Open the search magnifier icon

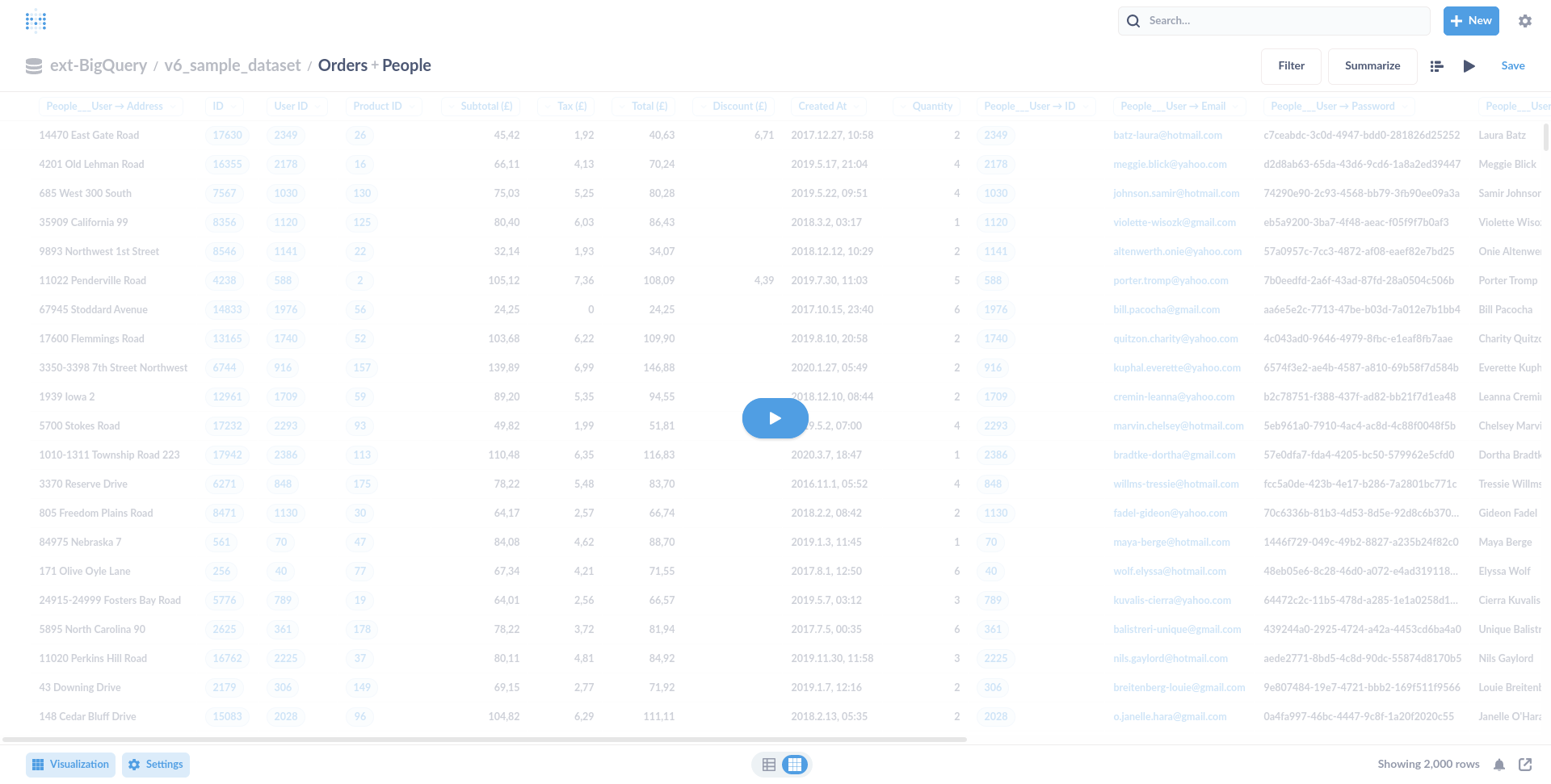tap(1133, 20)
